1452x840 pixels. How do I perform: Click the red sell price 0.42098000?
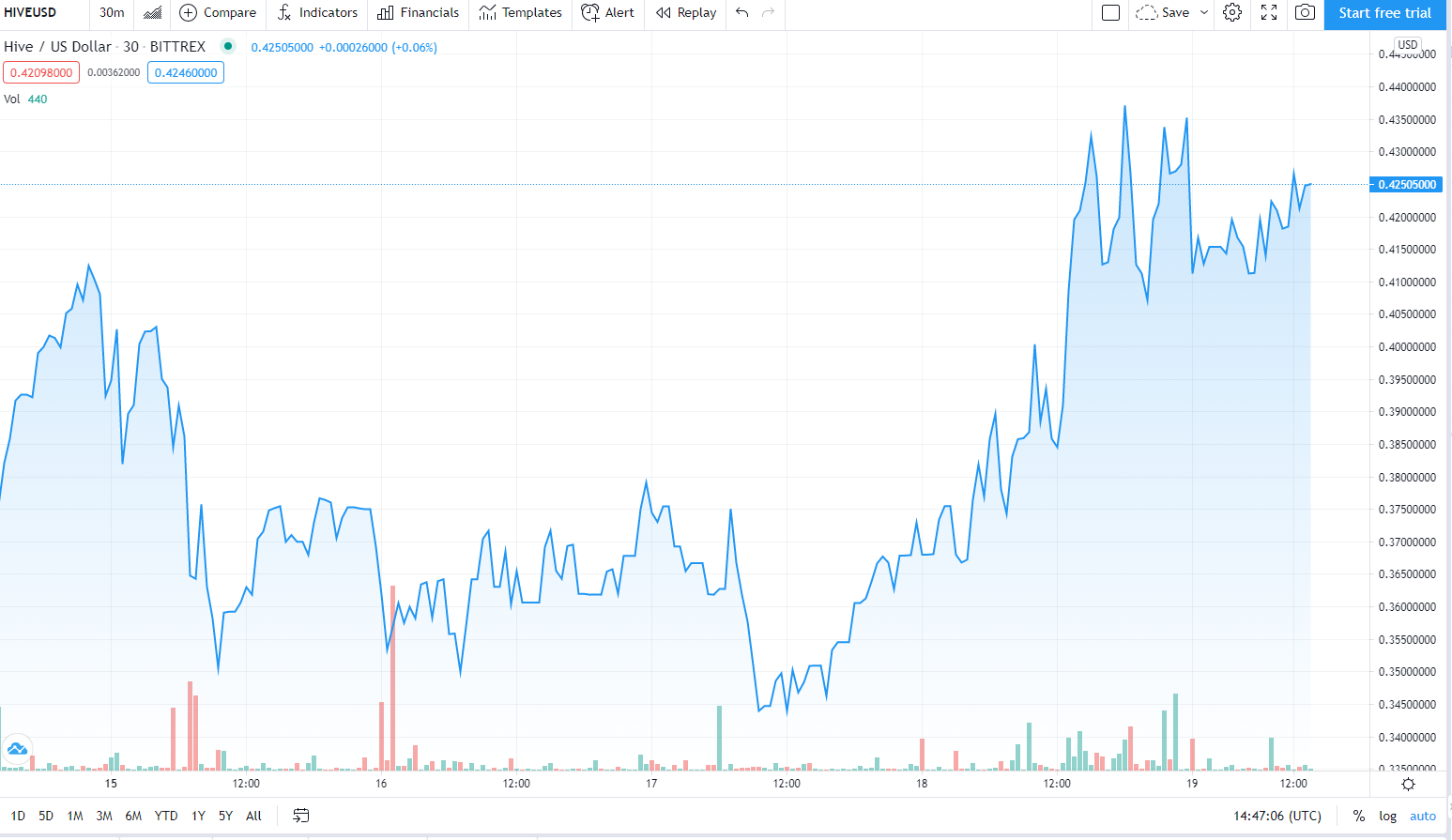point(41,72)
